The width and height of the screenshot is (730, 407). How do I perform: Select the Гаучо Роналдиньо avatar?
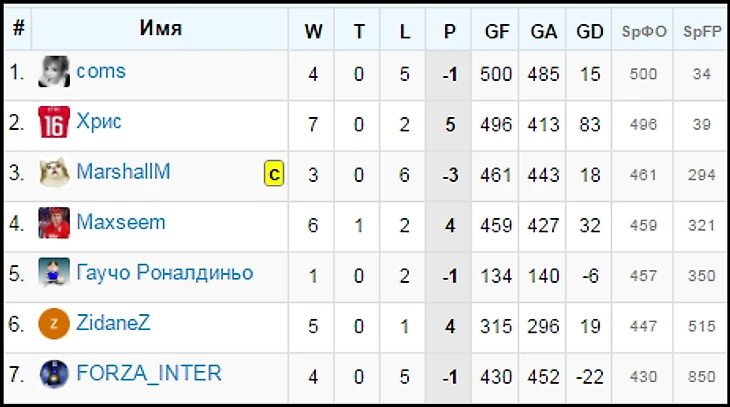(x=54, y=273)
